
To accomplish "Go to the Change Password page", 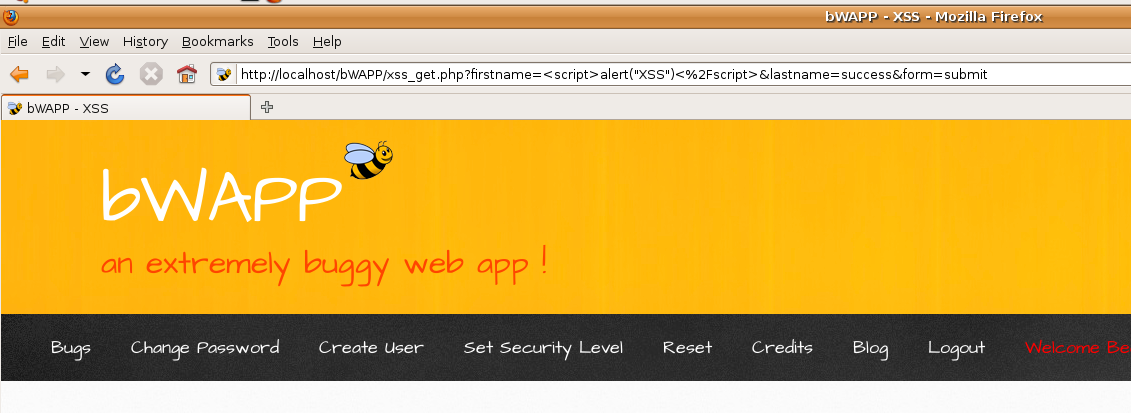I will pyautogui.click(x=205, y=347).
